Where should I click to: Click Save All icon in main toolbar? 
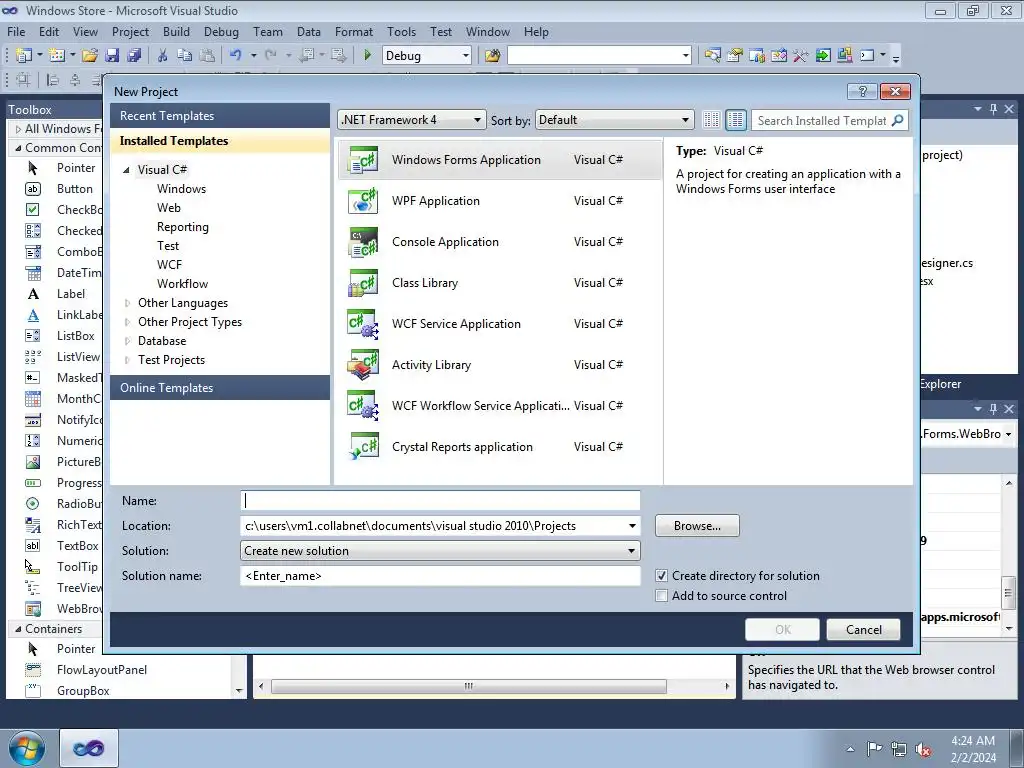[134, 56]
